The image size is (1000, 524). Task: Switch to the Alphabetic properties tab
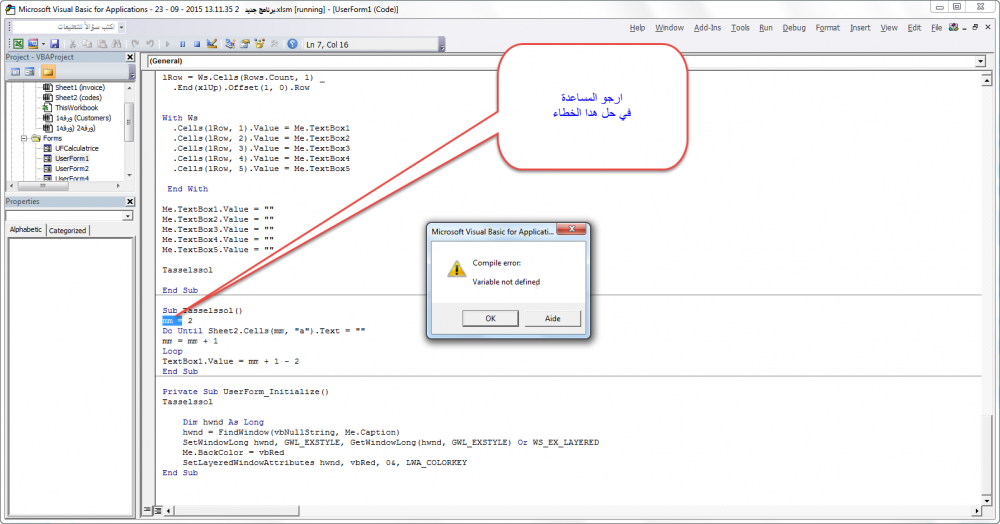[x=26, y=229]
